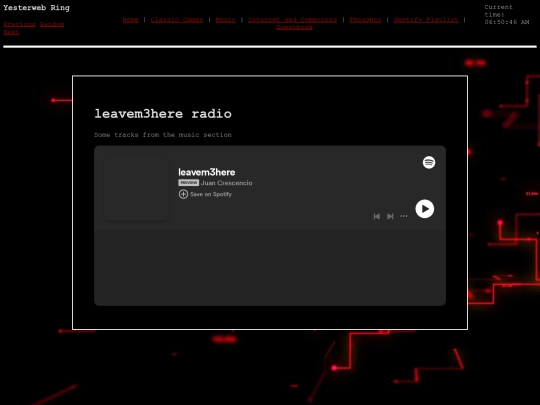Click the leavem3here radio heading
Screen dimensions: 540x405
point(163,114)
